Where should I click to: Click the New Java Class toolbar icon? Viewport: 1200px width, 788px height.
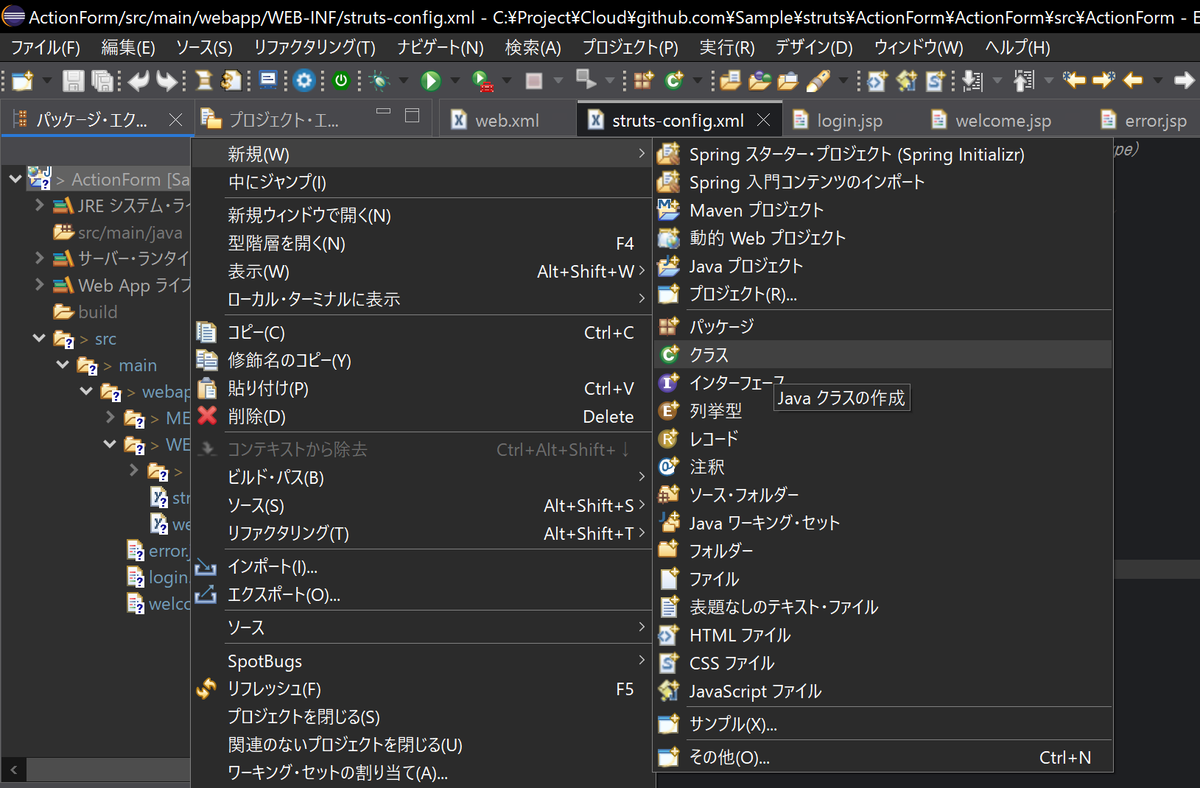[674, 81]
